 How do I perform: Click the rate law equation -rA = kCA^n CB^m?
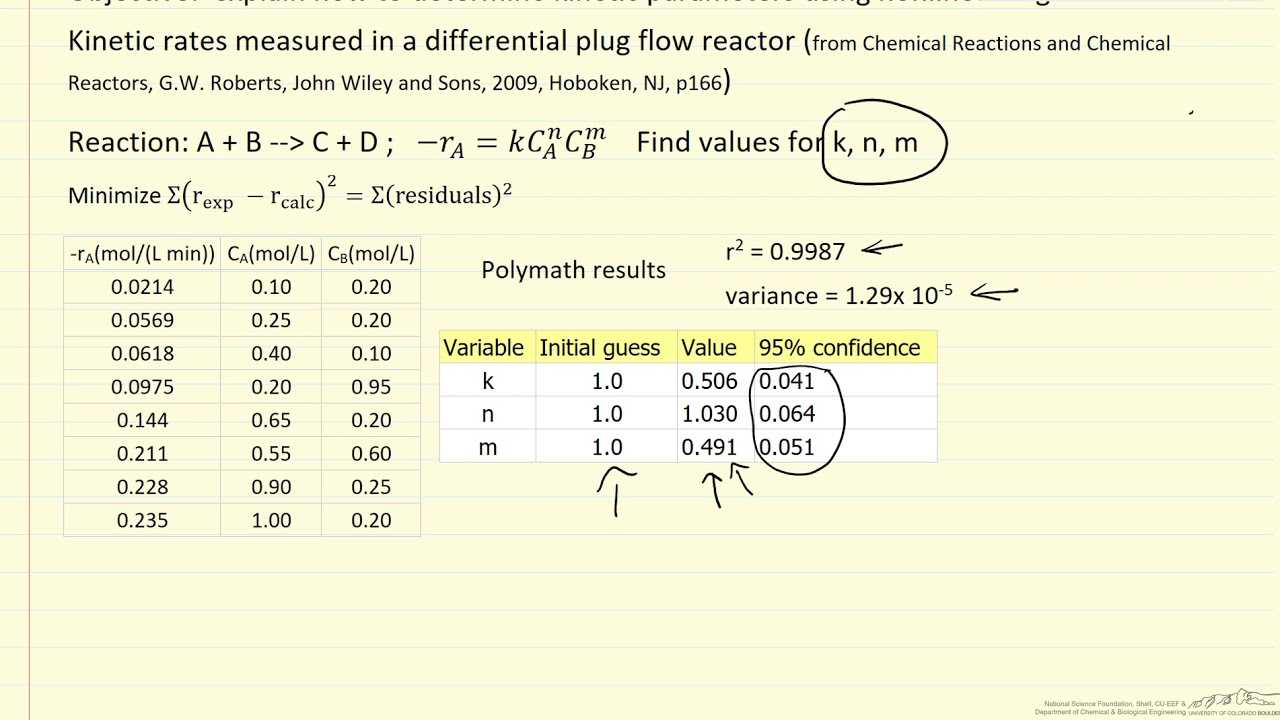(511, 141)
